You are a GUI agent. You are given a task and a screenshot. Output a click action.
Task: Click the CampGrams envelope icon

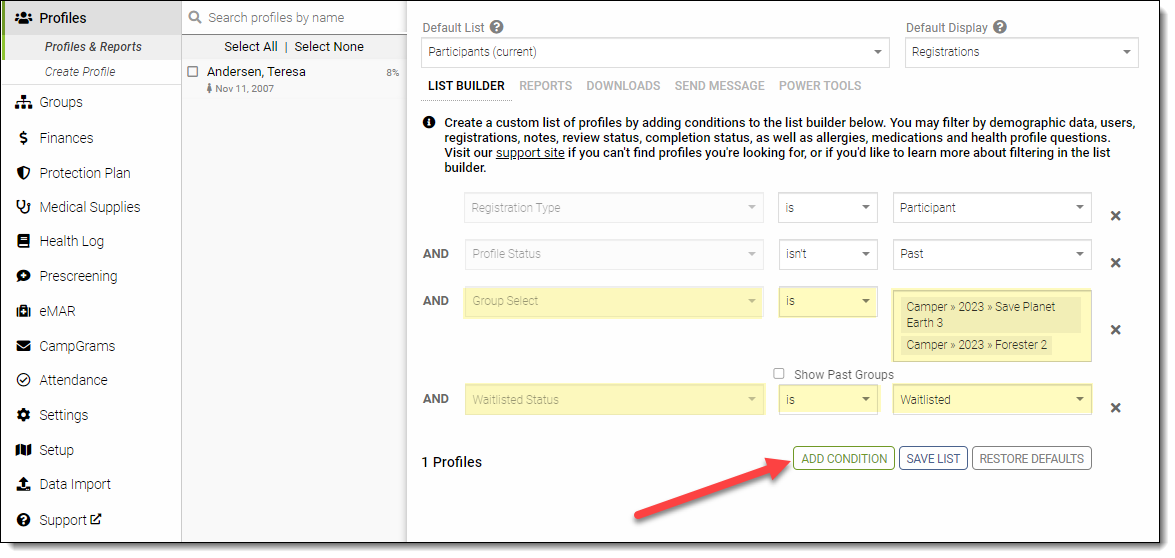point(23,346)
